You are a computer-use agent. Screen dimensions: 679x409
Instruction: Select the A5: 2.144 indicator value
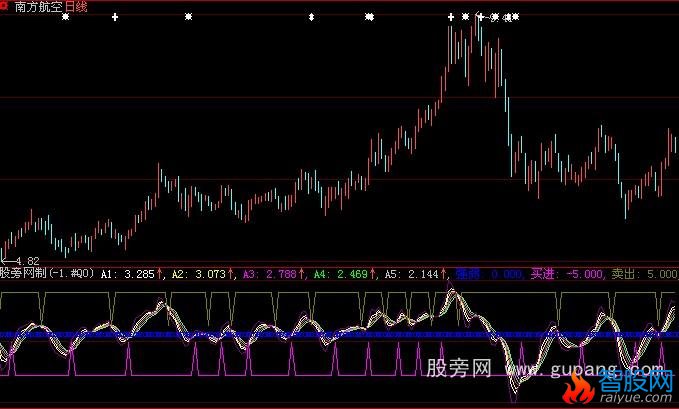coord(412,274)
